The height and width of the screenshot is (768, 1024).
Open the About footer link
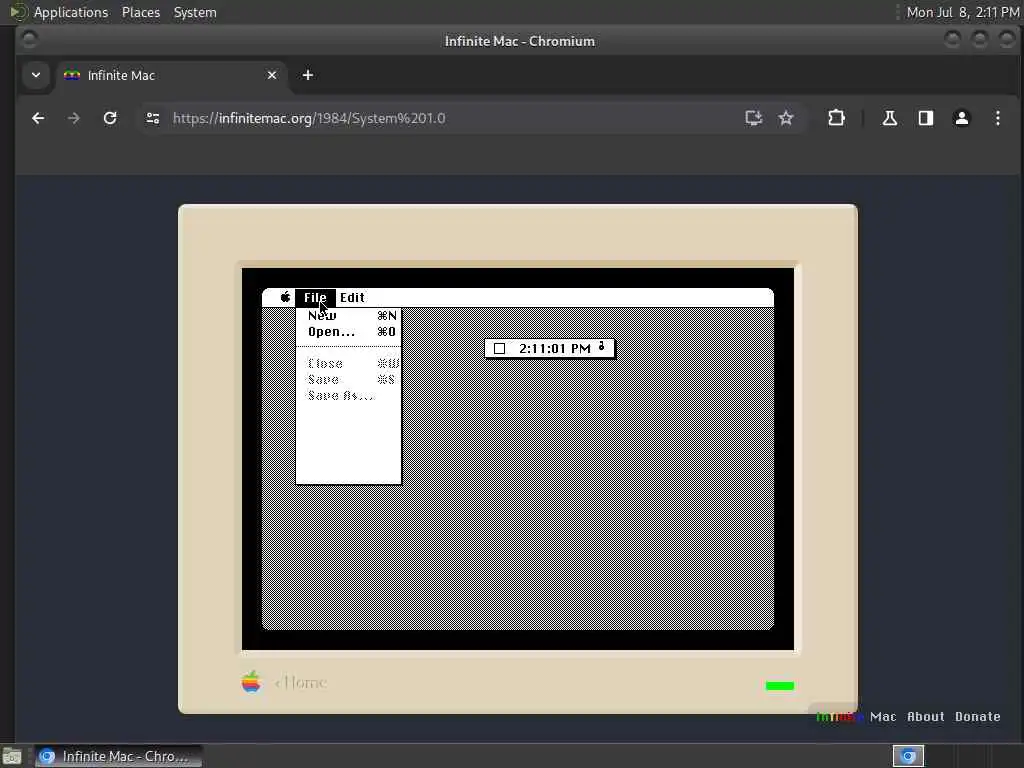click(925, 716)
